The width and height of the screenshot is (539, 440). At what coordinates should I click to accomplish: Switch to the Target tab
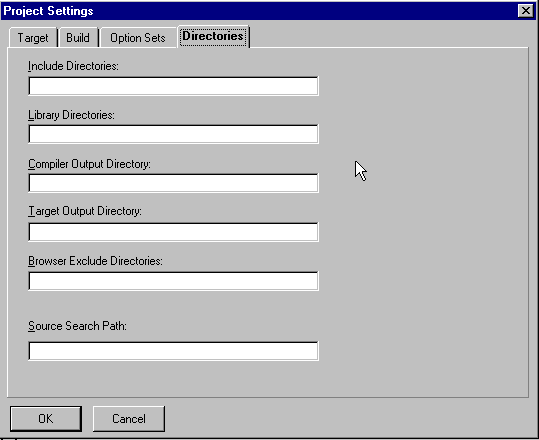[x=33, y=37]
